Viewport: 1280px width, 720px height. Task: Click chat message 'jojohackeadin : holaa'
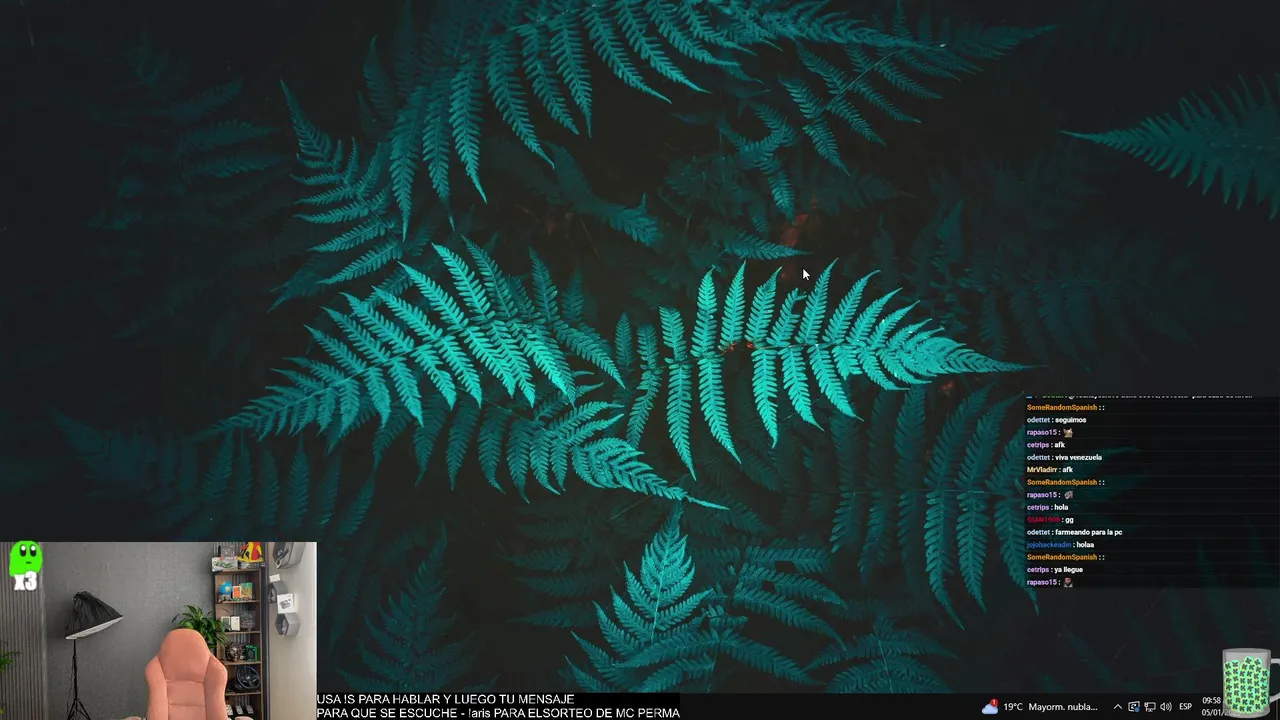click(x=1061, y=545)
